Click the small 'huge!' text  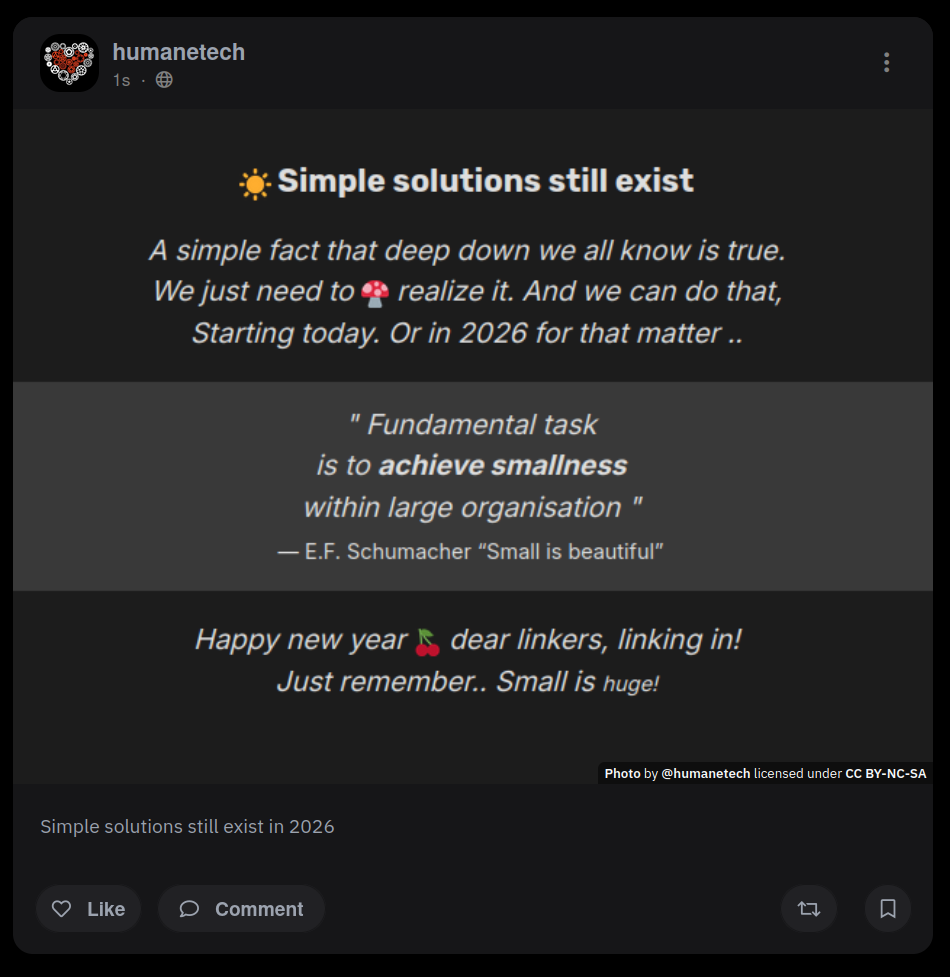630,685
